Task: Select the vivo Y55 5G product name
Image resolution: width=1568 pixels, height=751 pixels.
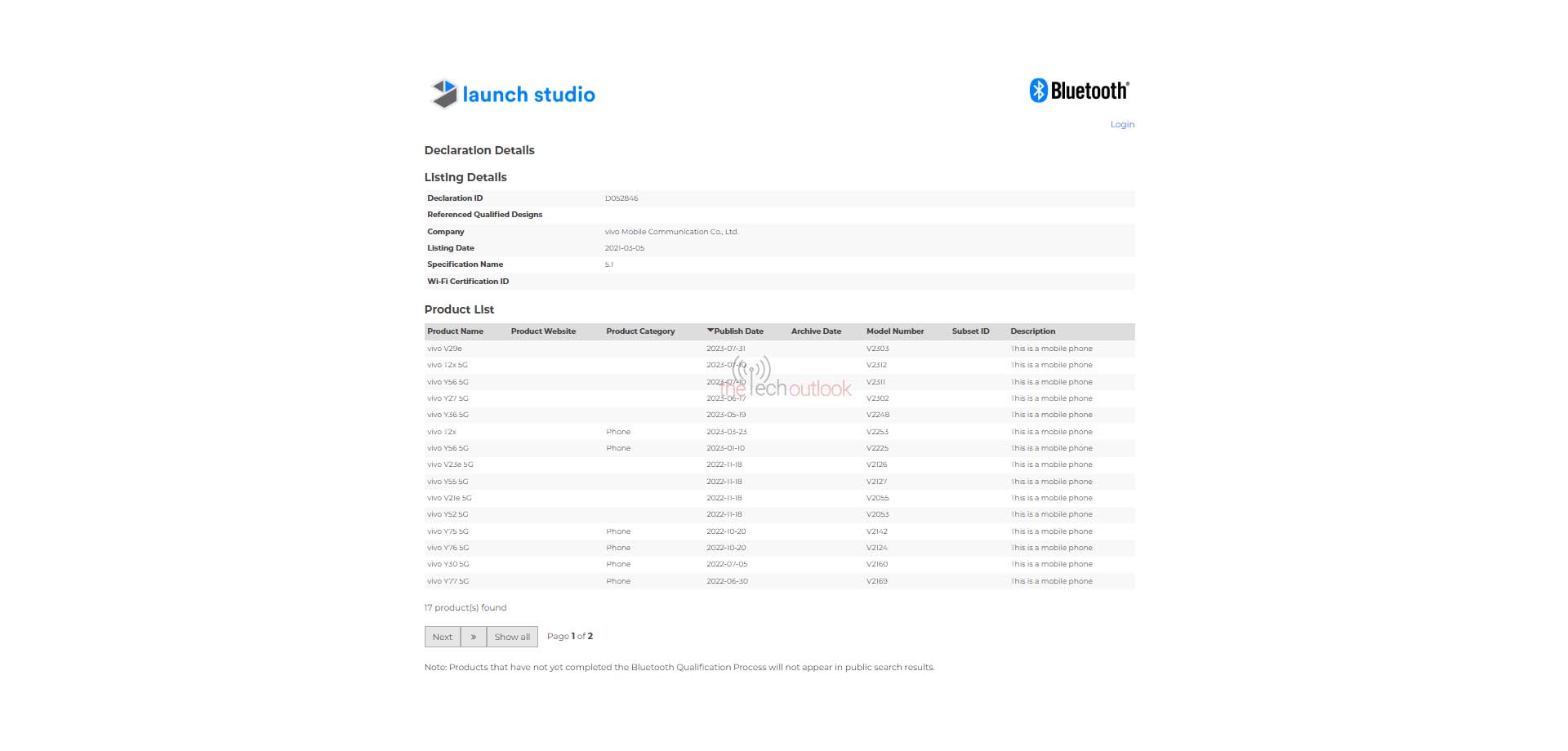Action: (x=448, y=482)
